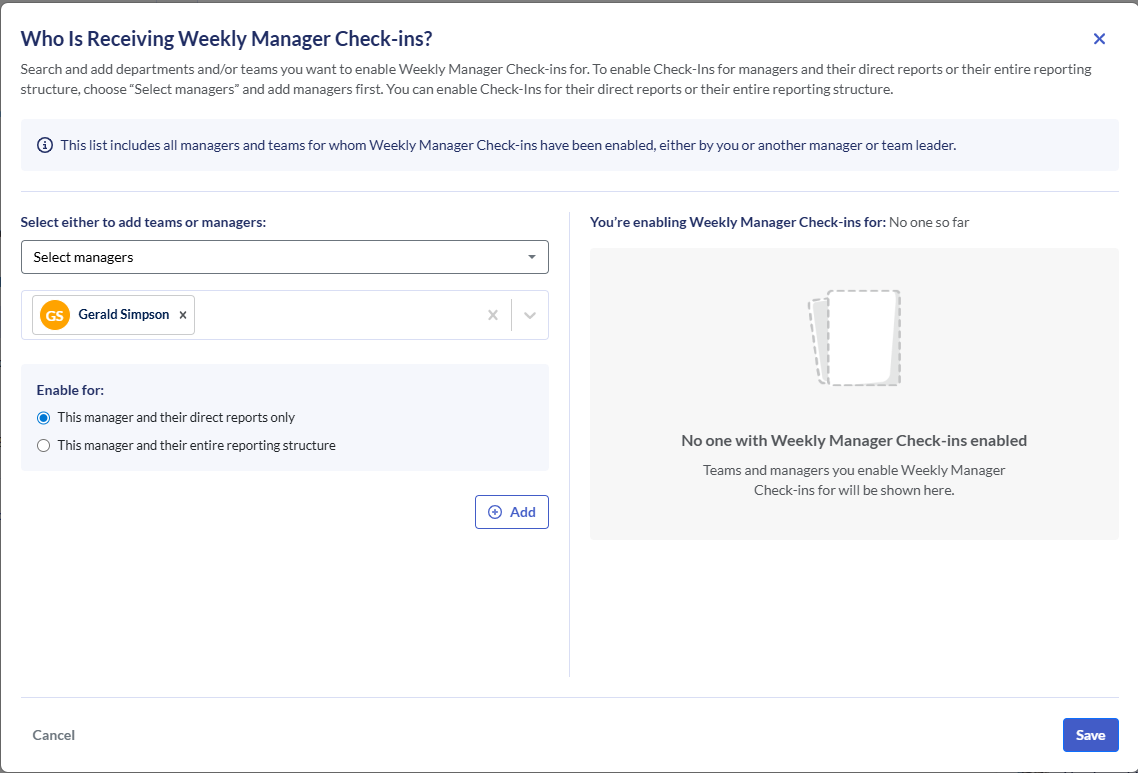Click the "Enable for:" label

pyautogui.click(x=70, y=390)
